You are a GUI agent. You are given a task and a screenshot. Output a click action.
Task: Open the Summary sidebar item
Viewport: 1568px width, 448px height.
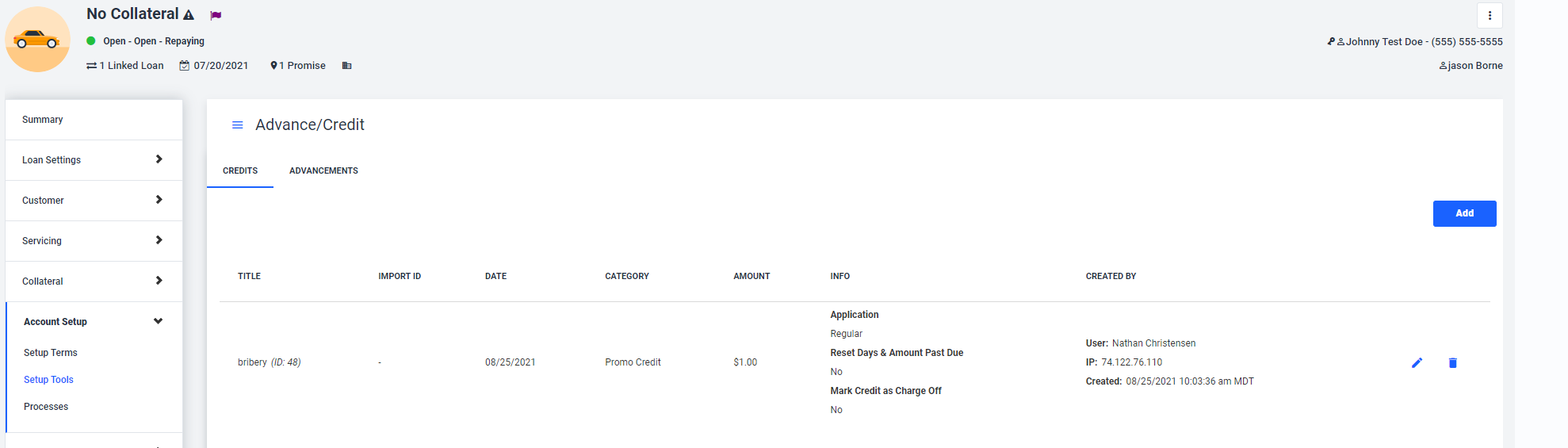(x=94, y=120)
